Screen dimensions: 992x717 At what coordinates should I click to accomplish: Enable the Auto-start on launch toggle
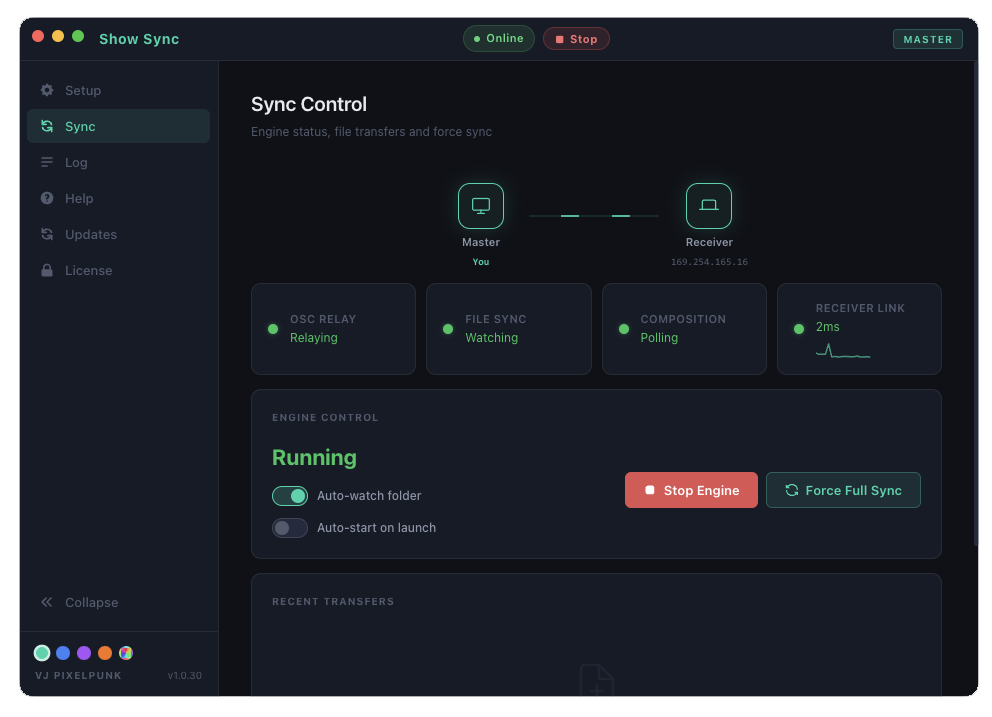pos(290,528)
